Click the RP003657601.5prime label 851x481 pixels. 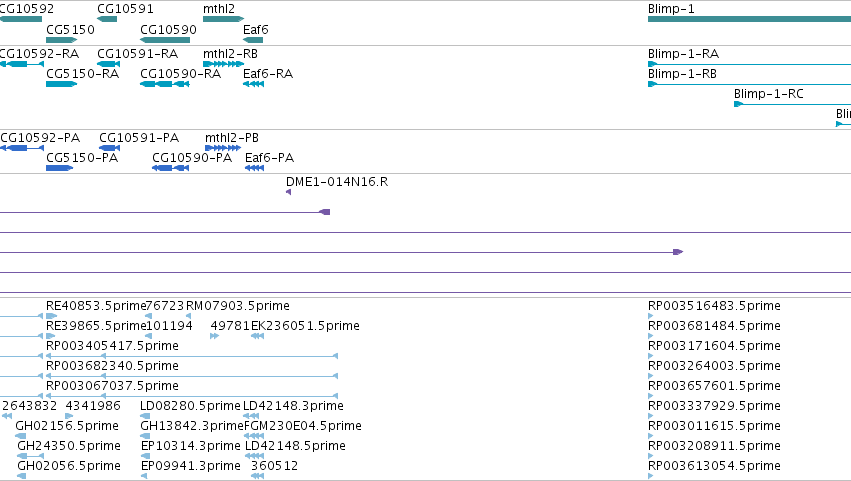tap(714, 386)
